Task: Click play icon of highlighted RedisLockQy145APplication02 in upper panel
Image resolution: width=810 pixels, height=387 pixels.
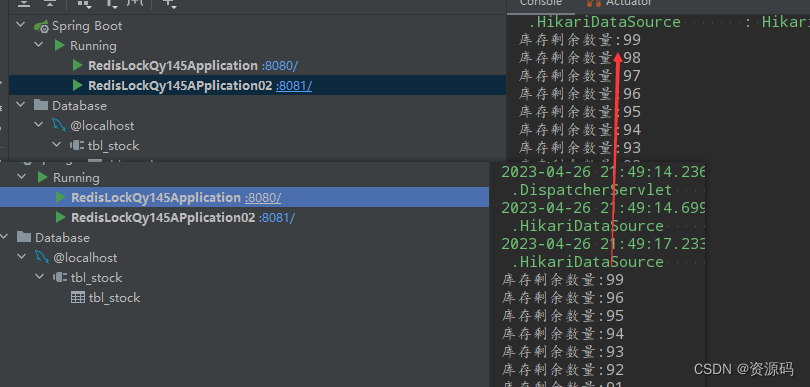Action: pyautogui.click(x=78, y=85)
